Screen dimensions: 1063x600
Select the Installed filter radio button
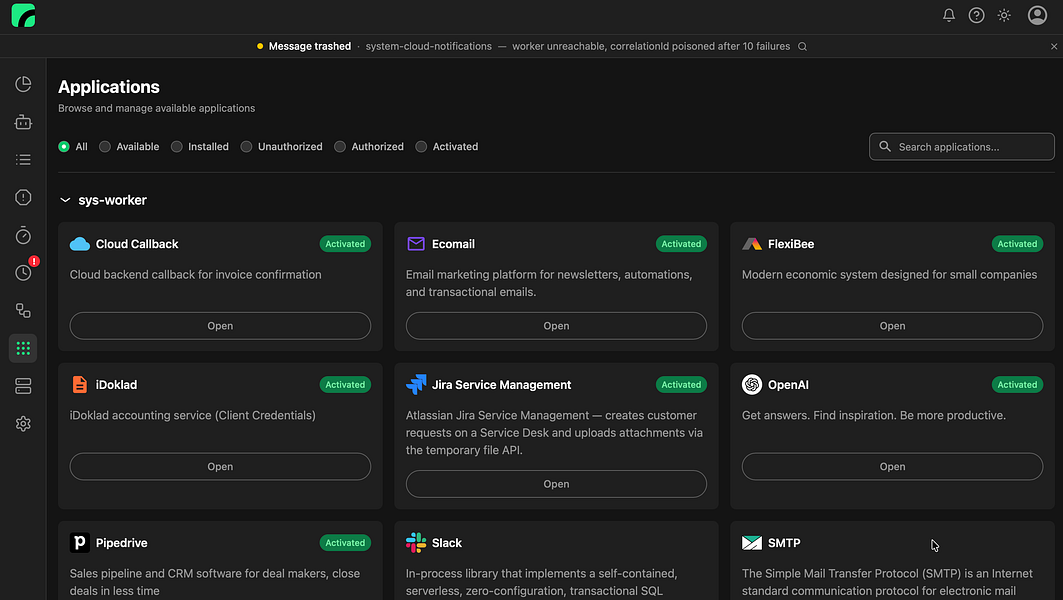coord(176,146)
